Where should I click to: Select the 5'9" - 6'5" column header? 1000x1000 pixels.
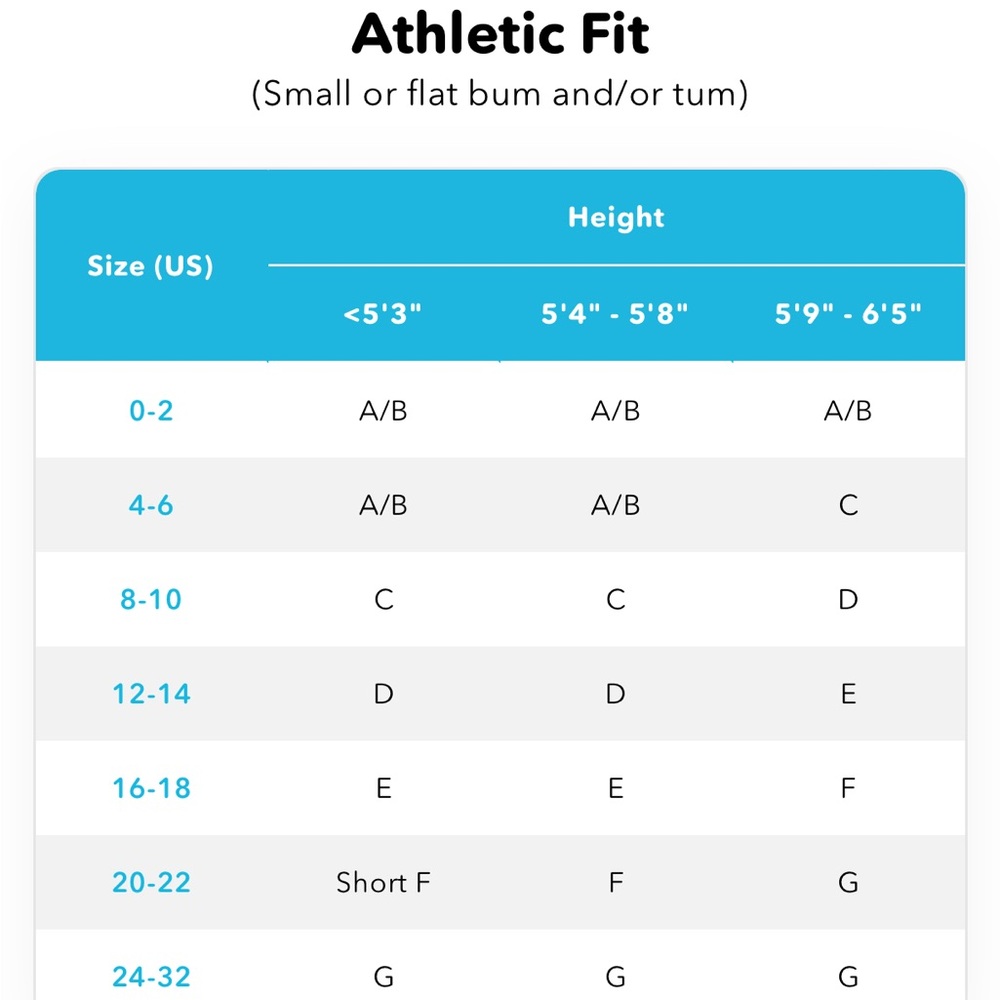click(848, 314)
